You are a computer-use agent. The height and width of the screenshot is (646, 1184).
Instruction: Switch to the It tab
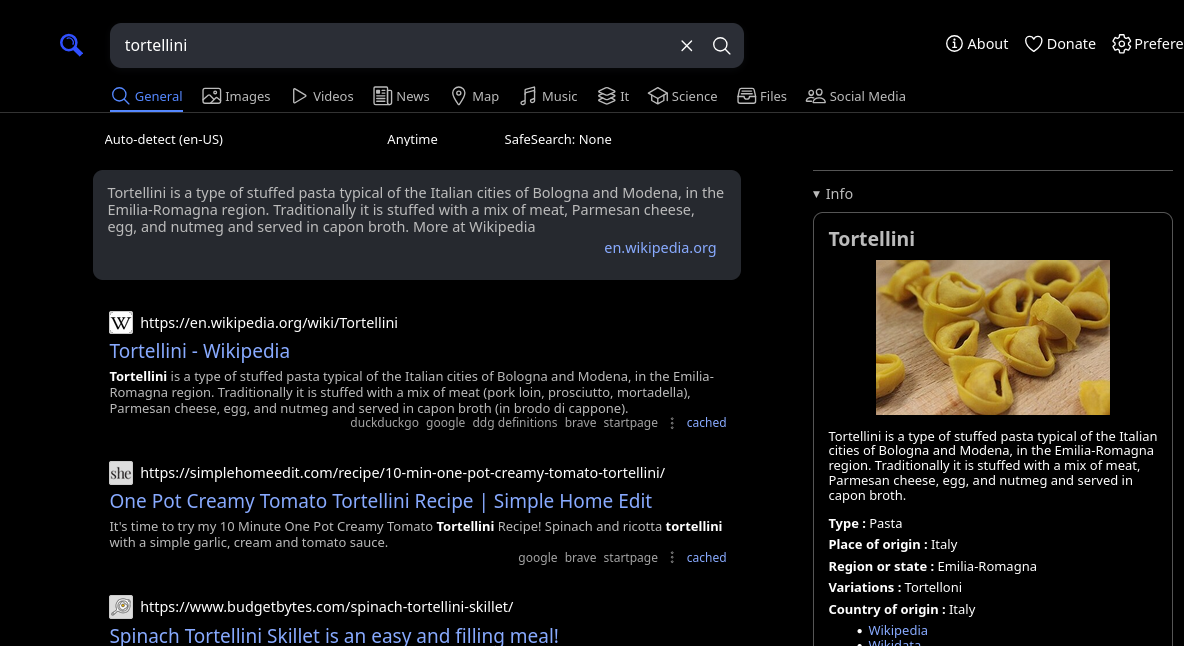(613, 97)
